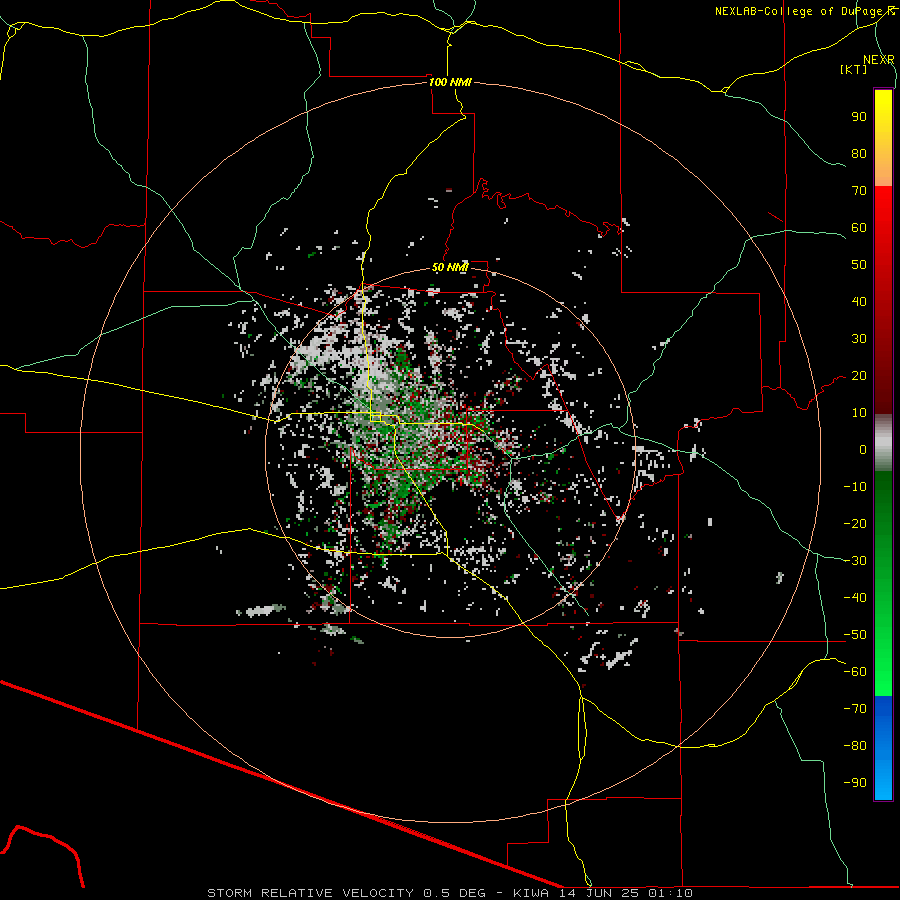900x900 pixels.
Task: Click the -50 value on velocity scale
Action: click(855, 635)
